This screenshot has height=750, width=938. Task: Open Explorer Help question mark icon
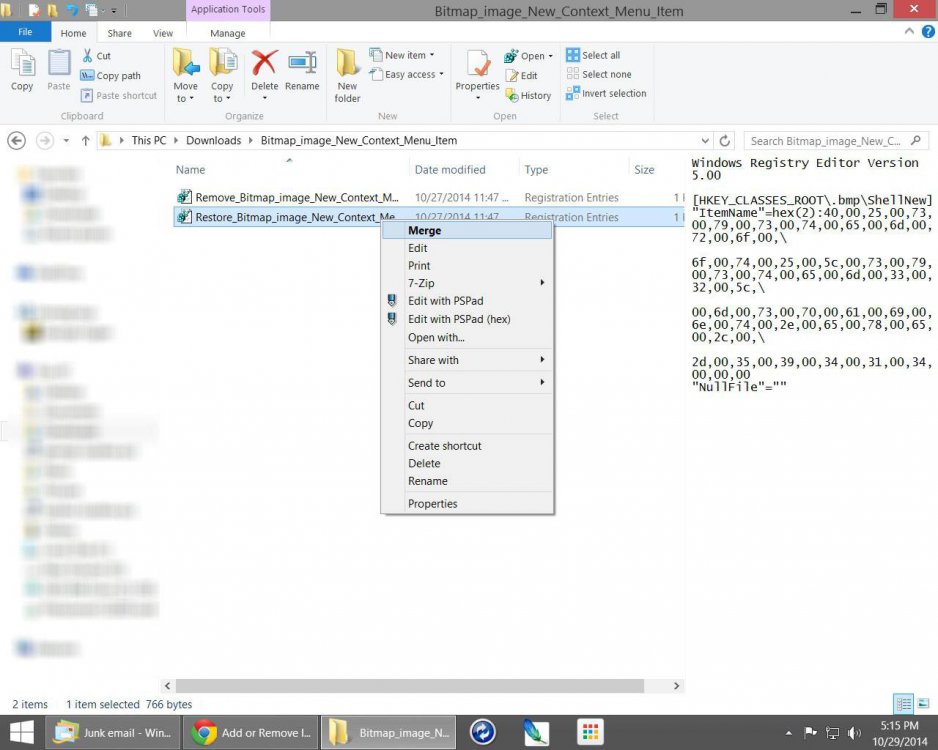pyautogui.click(x=928, y=32)
